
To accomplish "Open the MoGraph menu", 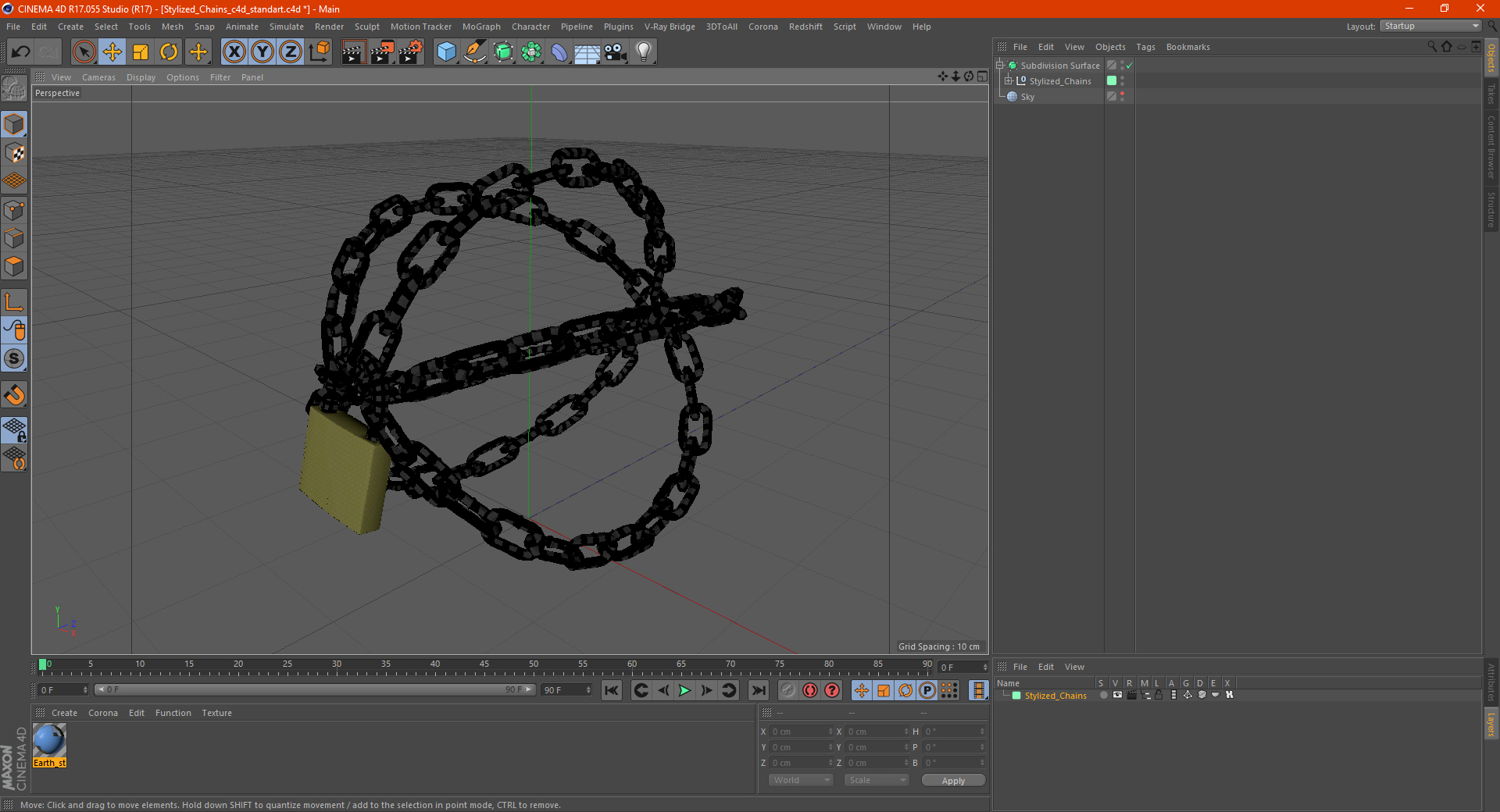I will click(x=481, y=27).
